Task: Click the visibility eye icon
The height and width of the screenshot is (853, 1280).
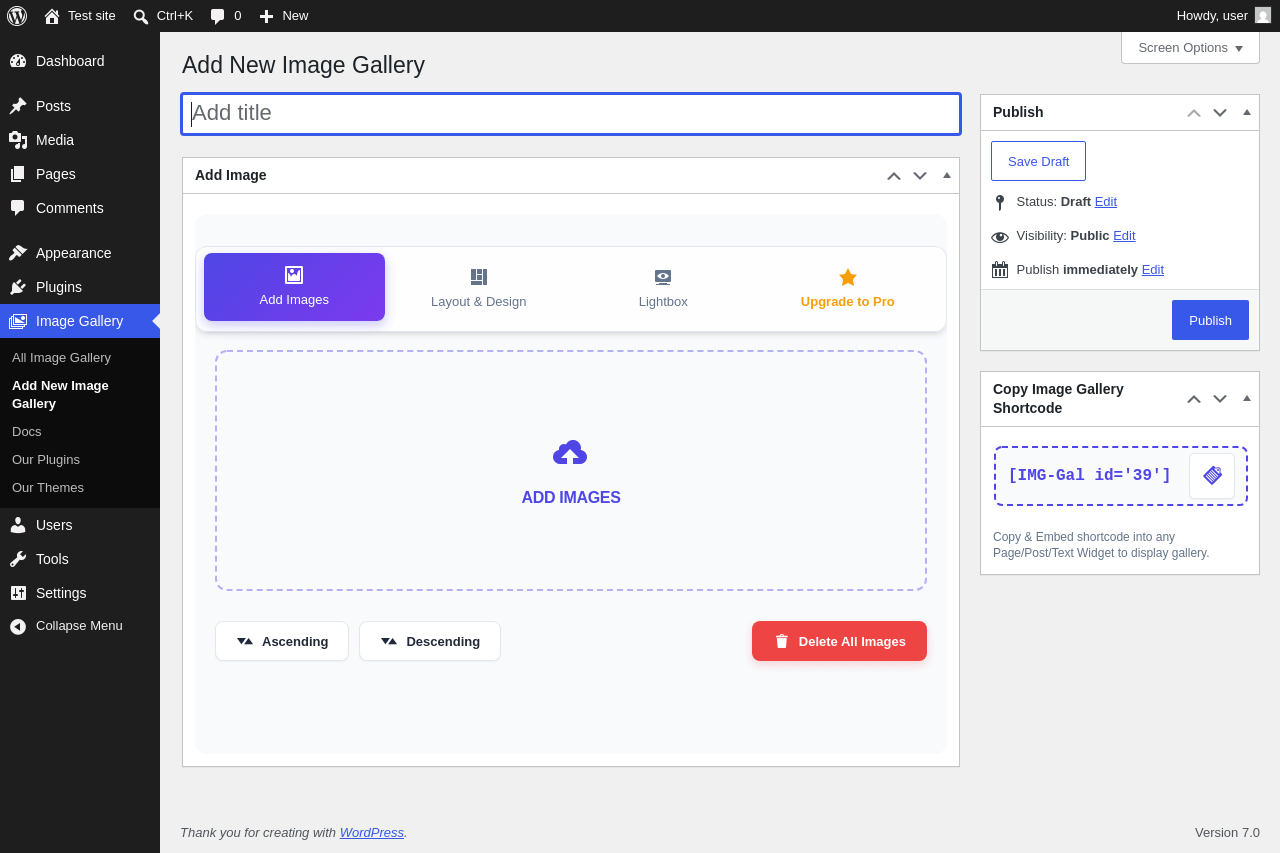Action: (x=1000, y=237)
